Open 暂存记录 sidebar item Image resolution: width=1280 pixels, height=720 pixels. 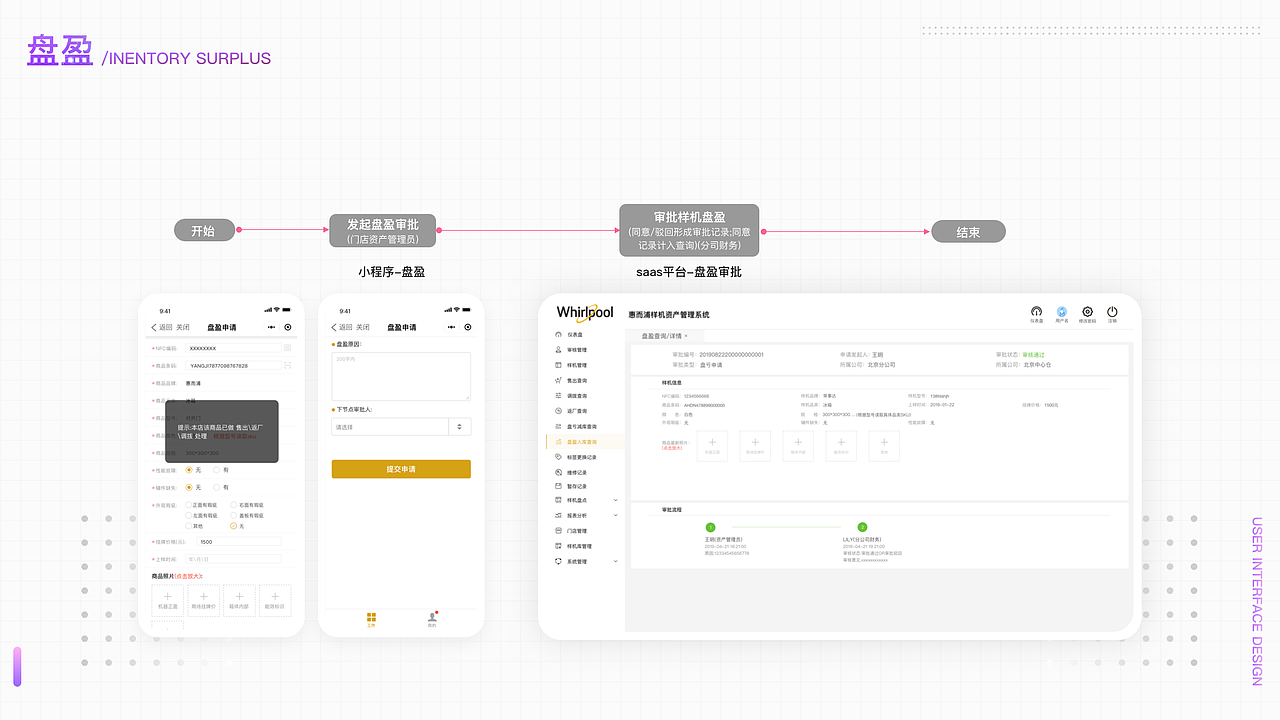(x=570, y=486)
